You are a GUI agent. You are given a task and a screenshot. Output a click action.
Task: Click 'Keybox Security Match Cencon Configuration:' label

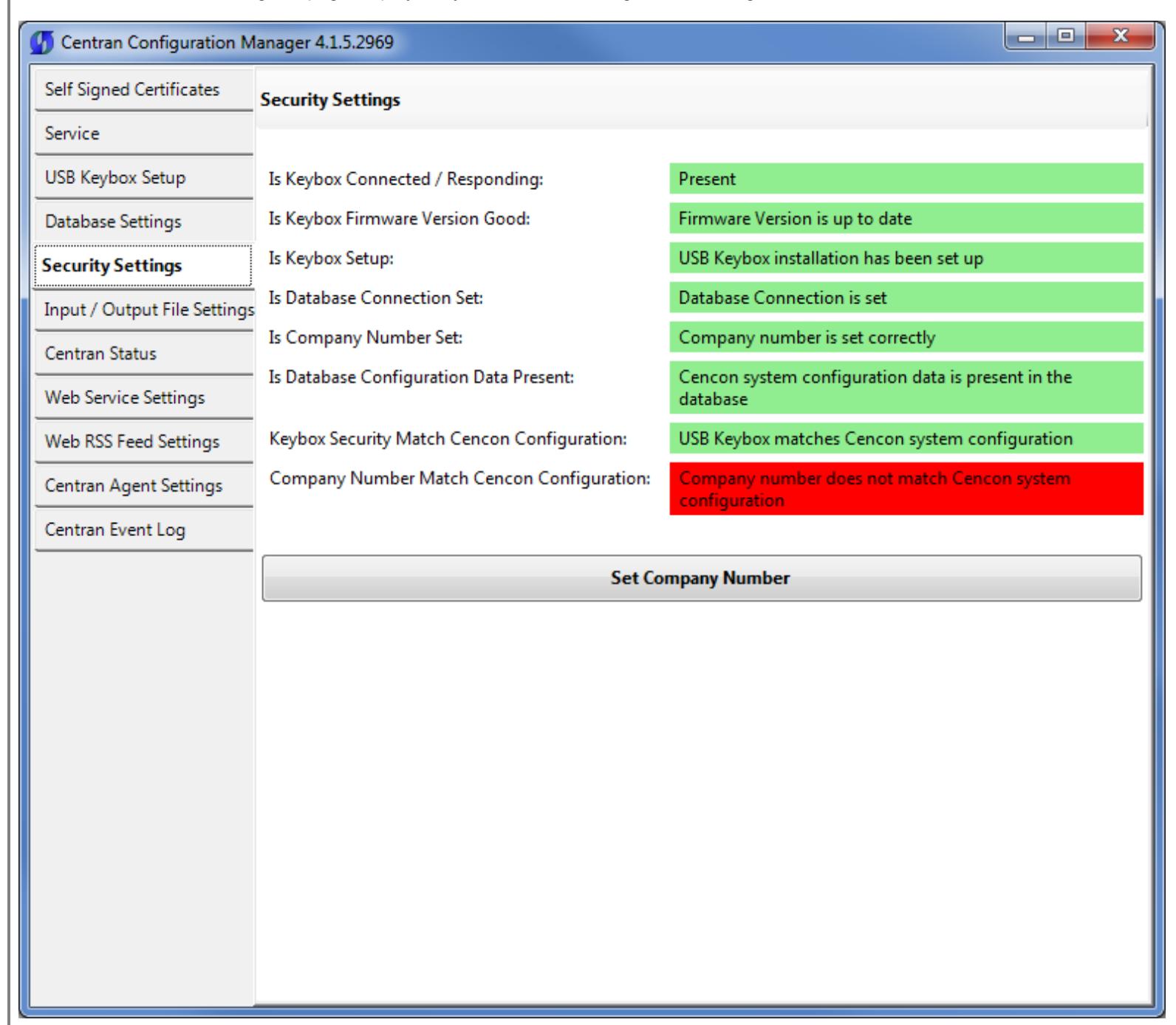pyautogui.click(x=448, y=439)
